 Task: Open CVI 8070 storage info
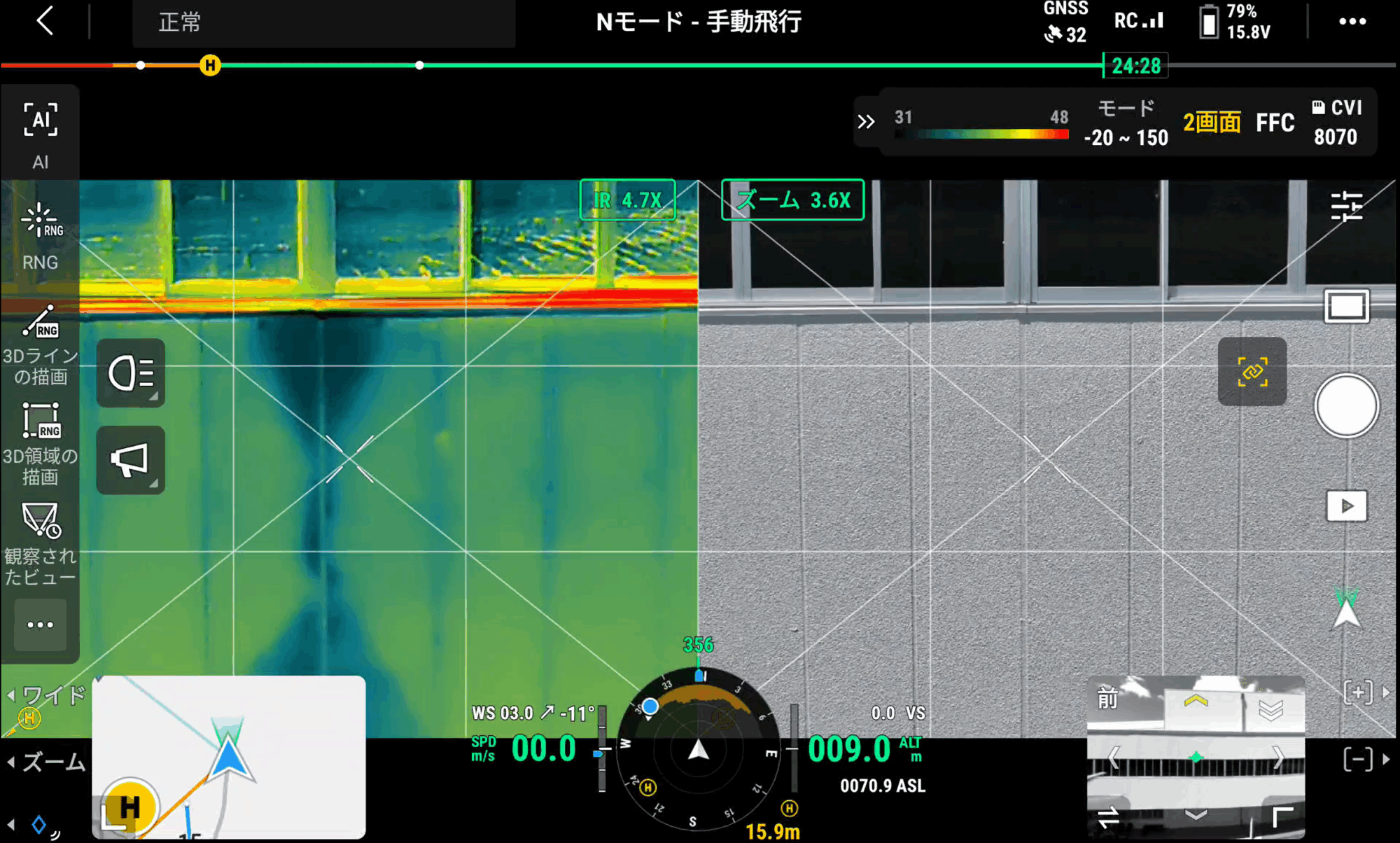[1336, 122]
